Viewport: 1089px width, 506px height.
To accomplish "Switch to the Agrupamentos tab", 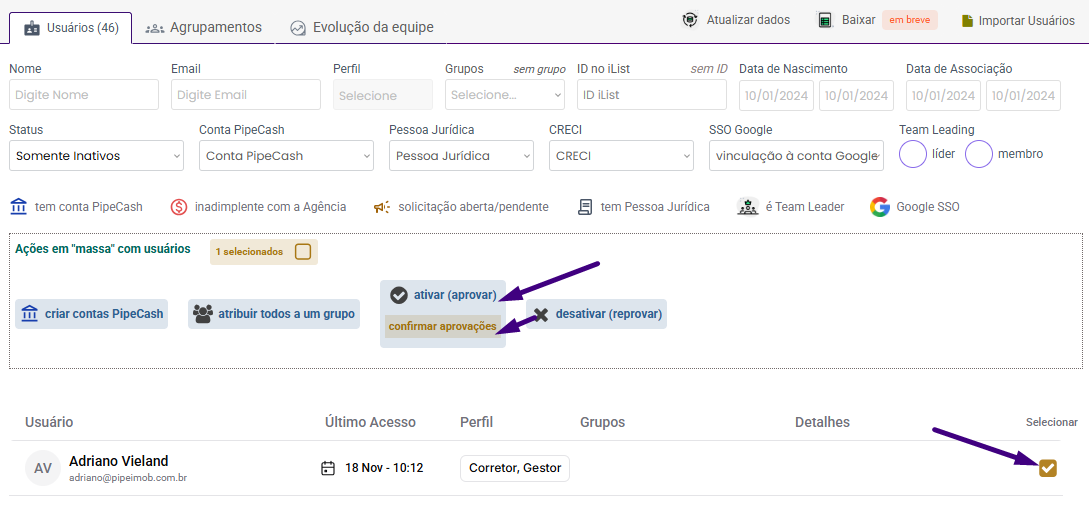I will [x=204, y=27].
